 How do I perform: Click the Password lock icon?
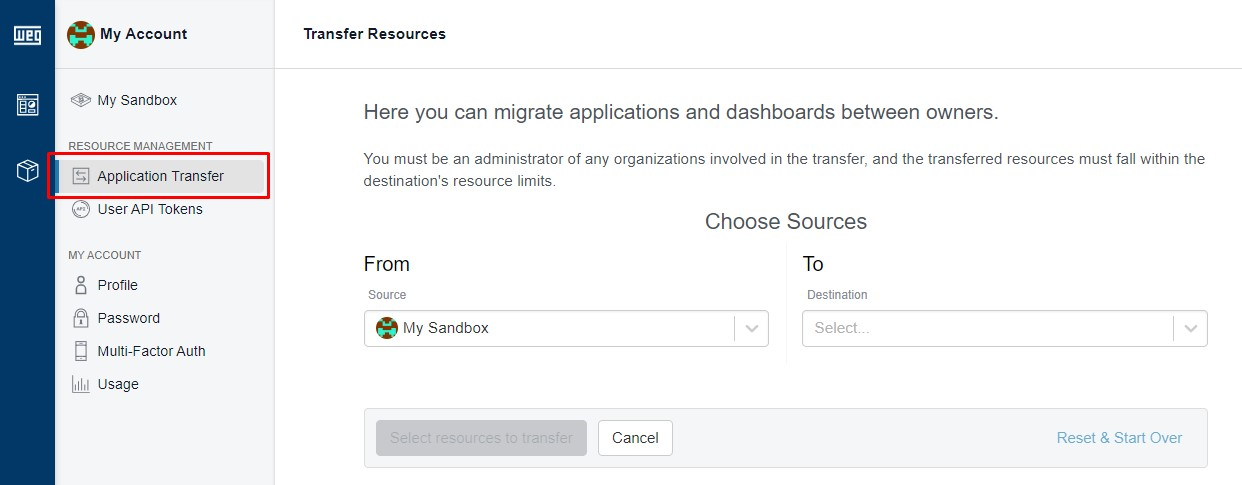[81, 318]
